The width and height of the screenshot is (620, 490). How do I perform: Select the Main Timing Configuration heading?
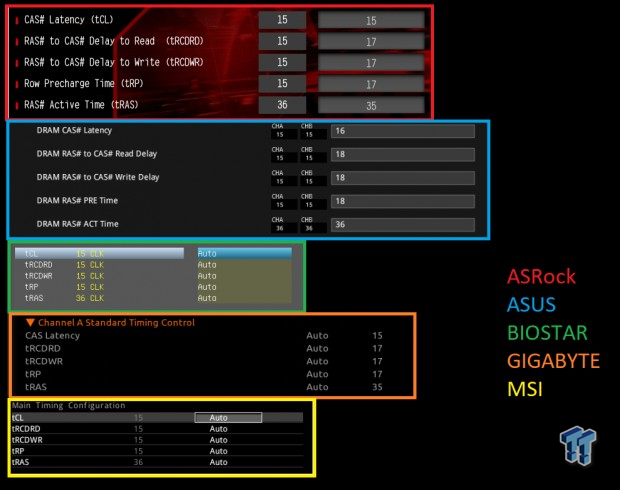(x=68, y=405)
